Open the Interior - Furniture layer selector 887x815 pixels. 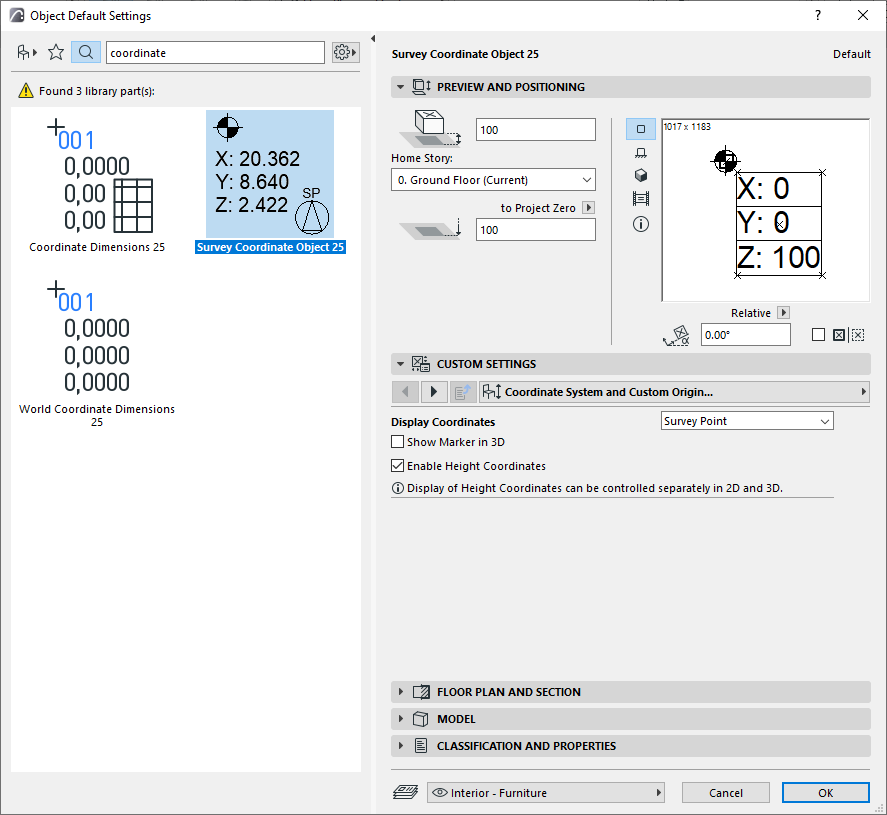tap(546, 792)
